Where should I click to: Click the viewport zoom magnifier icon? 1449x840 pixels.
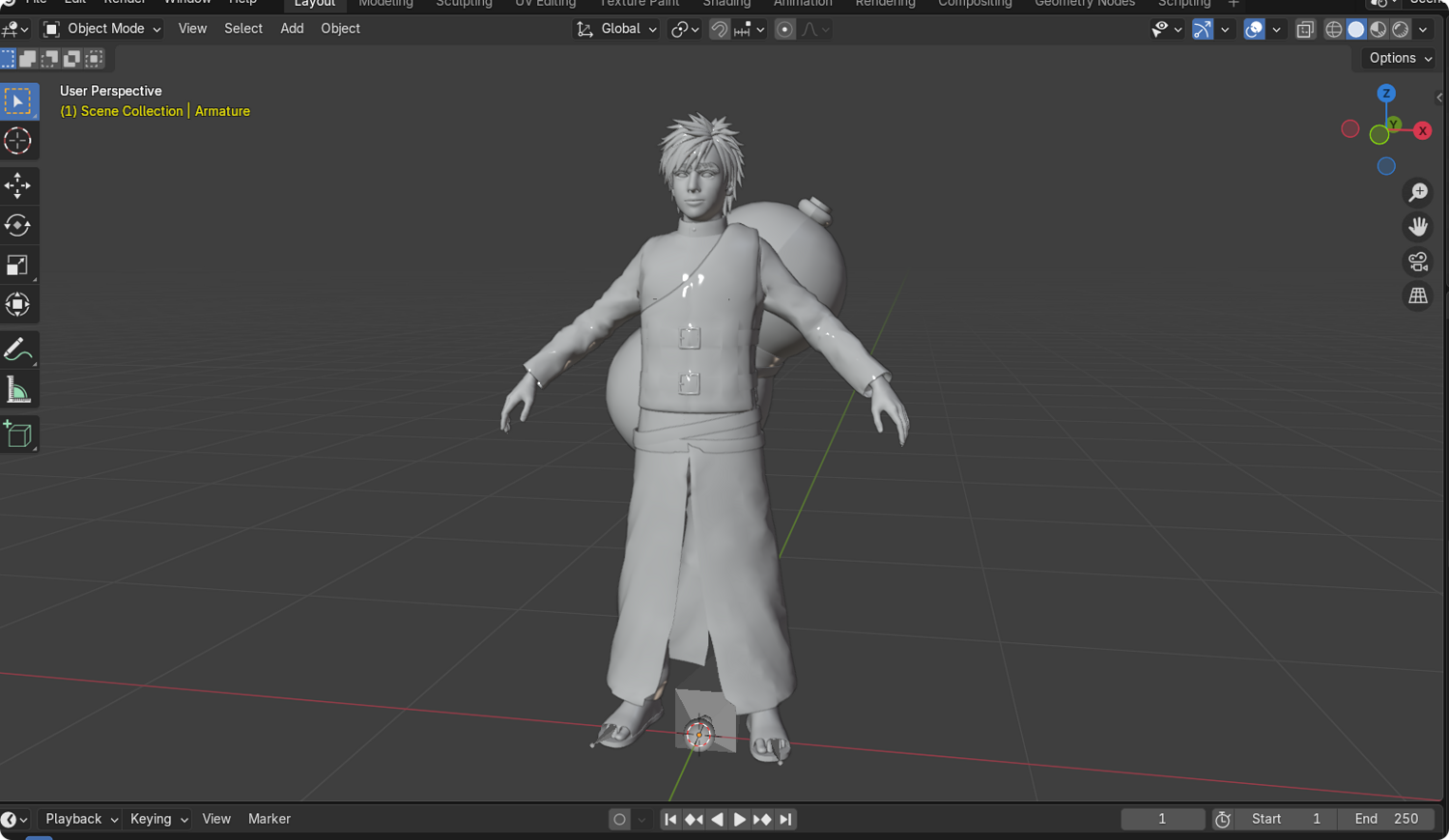[1418, 192]
